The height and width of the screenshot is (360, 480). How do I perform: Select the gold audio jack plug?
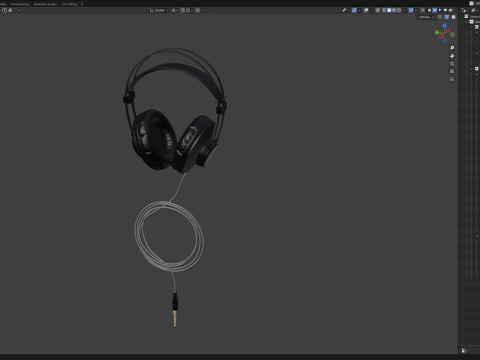(175, 318)
